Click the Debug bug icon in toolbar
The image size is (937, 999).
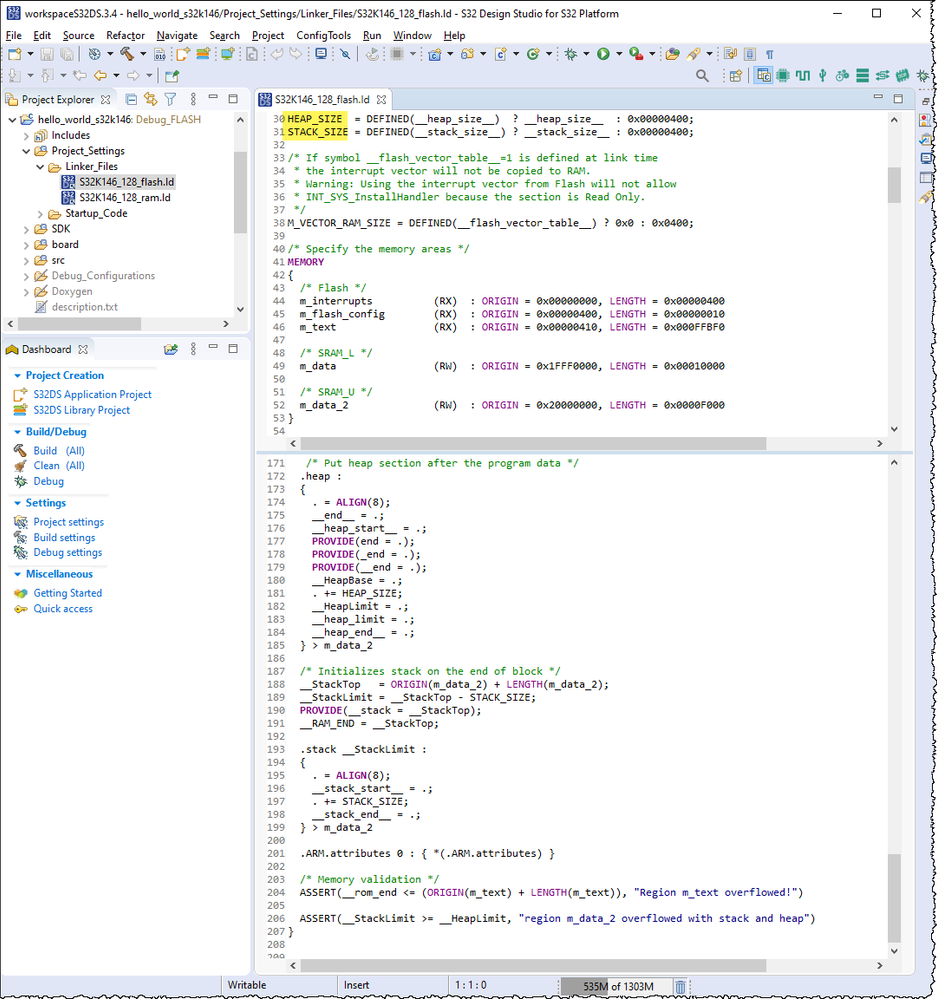(570, 54)
